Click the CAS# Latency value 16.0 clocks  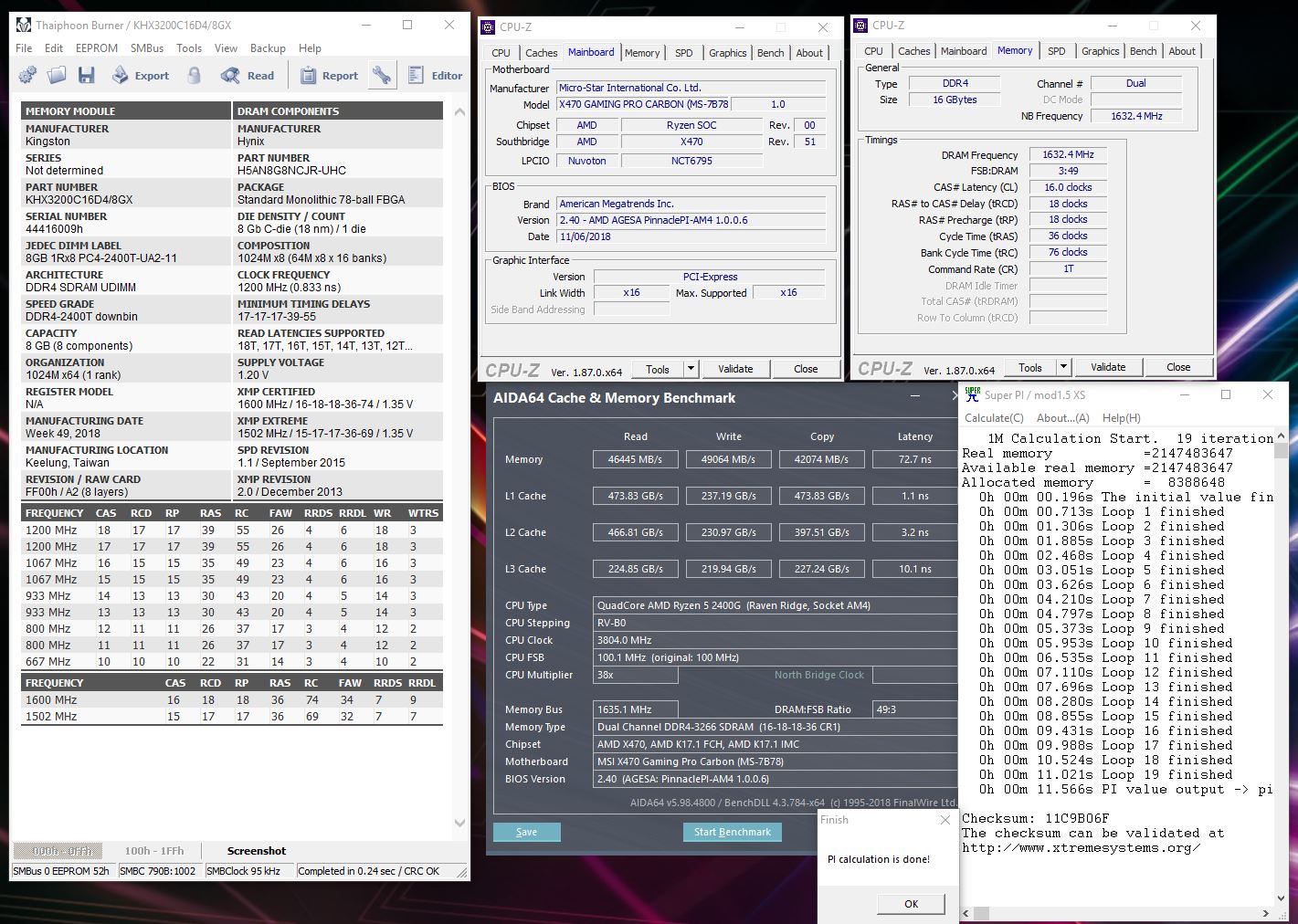1067,187
